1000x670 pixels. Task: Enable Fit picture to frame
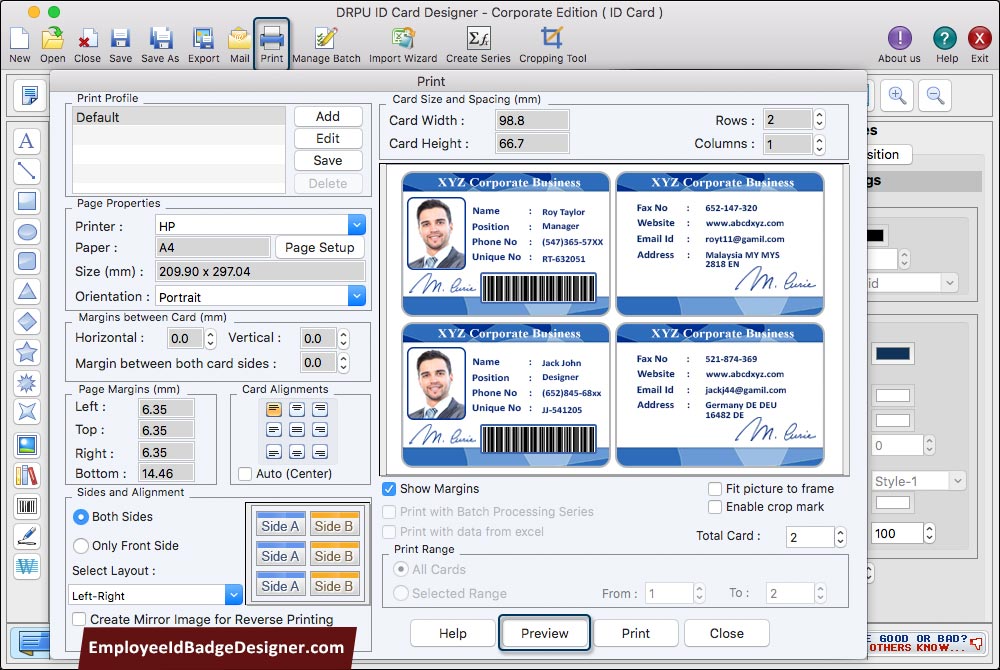click(x=715, y=489)
